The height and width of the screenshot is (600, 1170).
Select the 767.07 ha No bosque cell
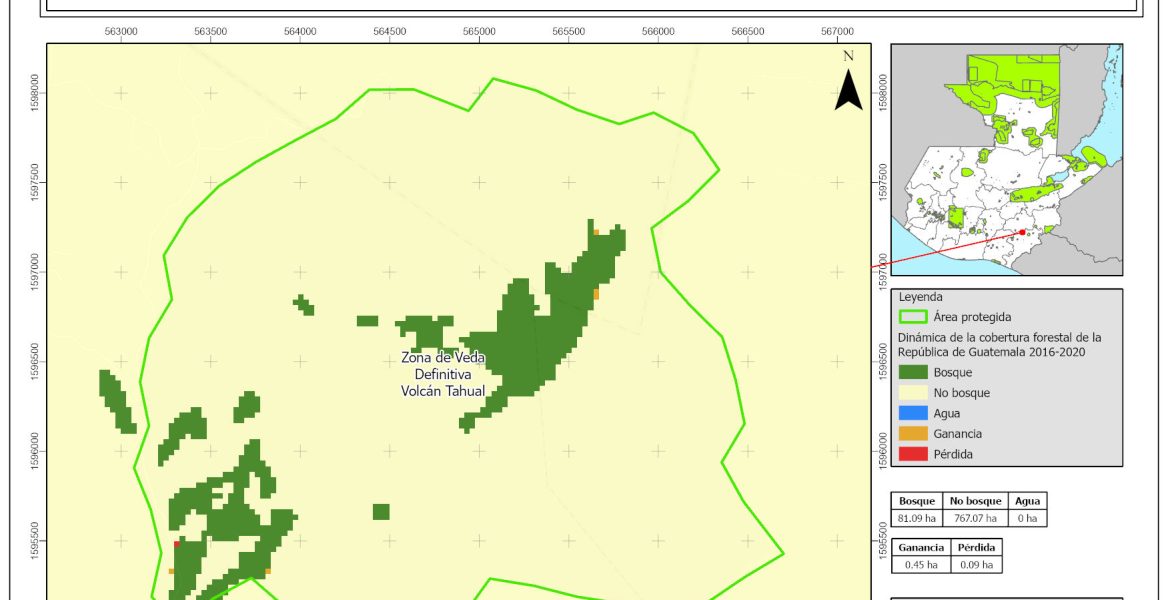point(974,518)
